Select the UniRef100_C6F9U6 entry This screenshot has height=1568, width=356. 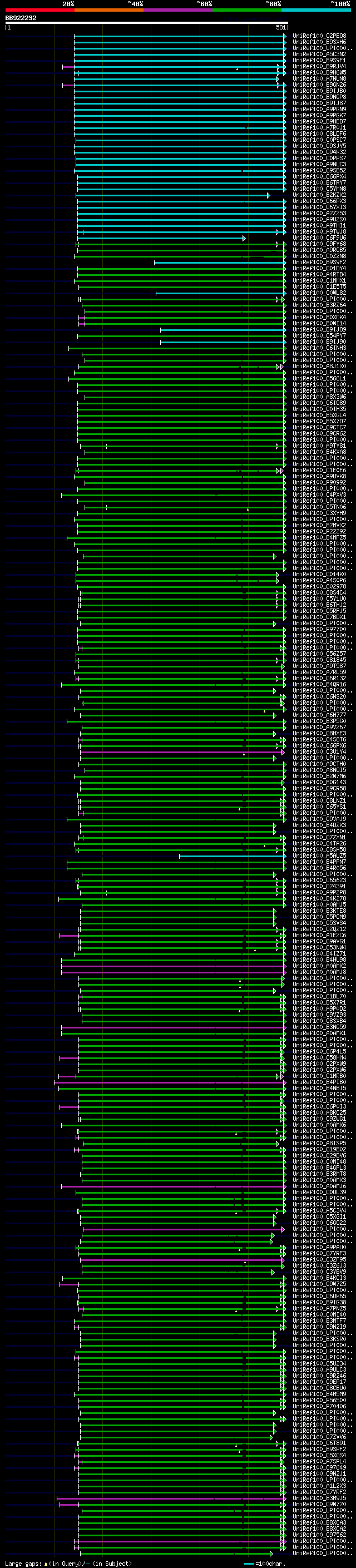pyautogui.click(x=319, y=238)
